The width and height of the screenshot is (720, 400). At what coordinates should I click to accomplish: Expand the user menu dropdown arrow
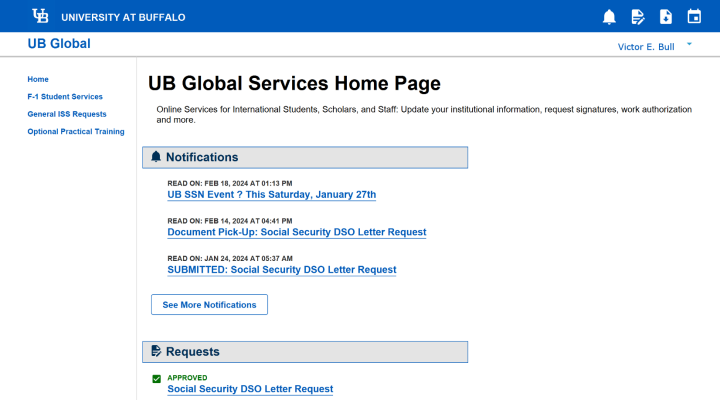point(689,44)
